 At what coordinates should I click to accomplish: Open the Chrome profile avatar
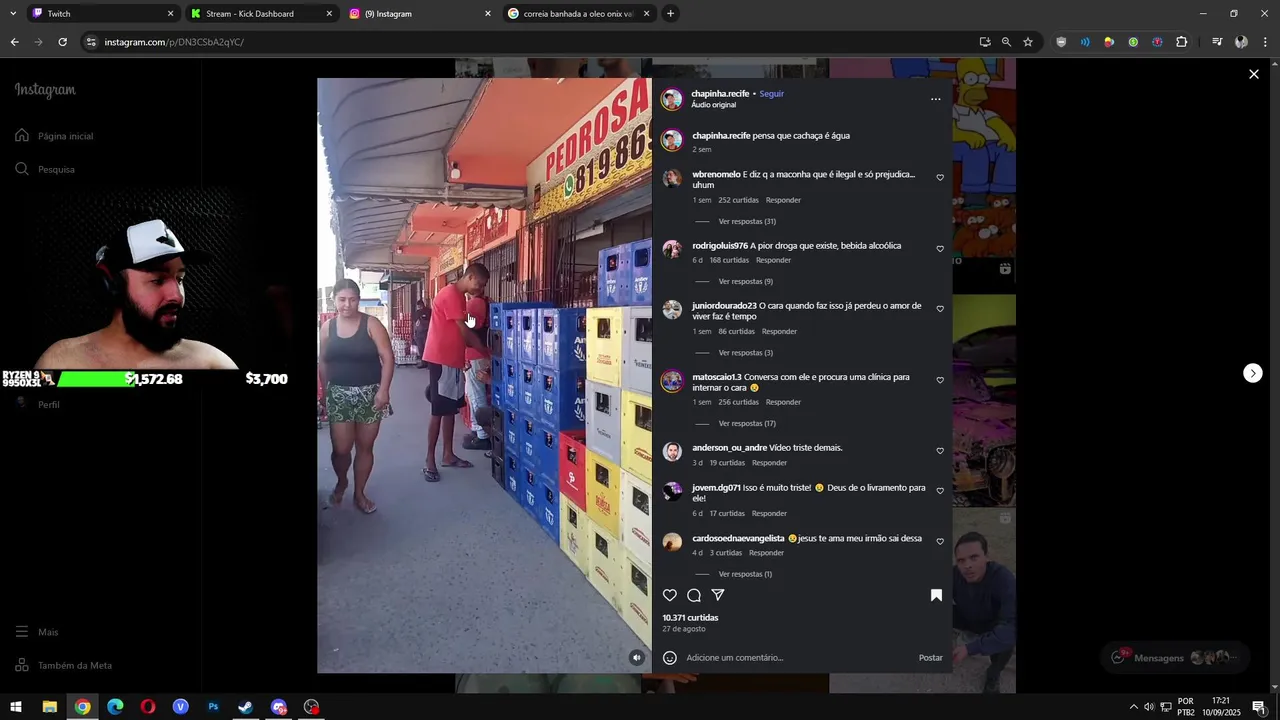[1241, 42]
